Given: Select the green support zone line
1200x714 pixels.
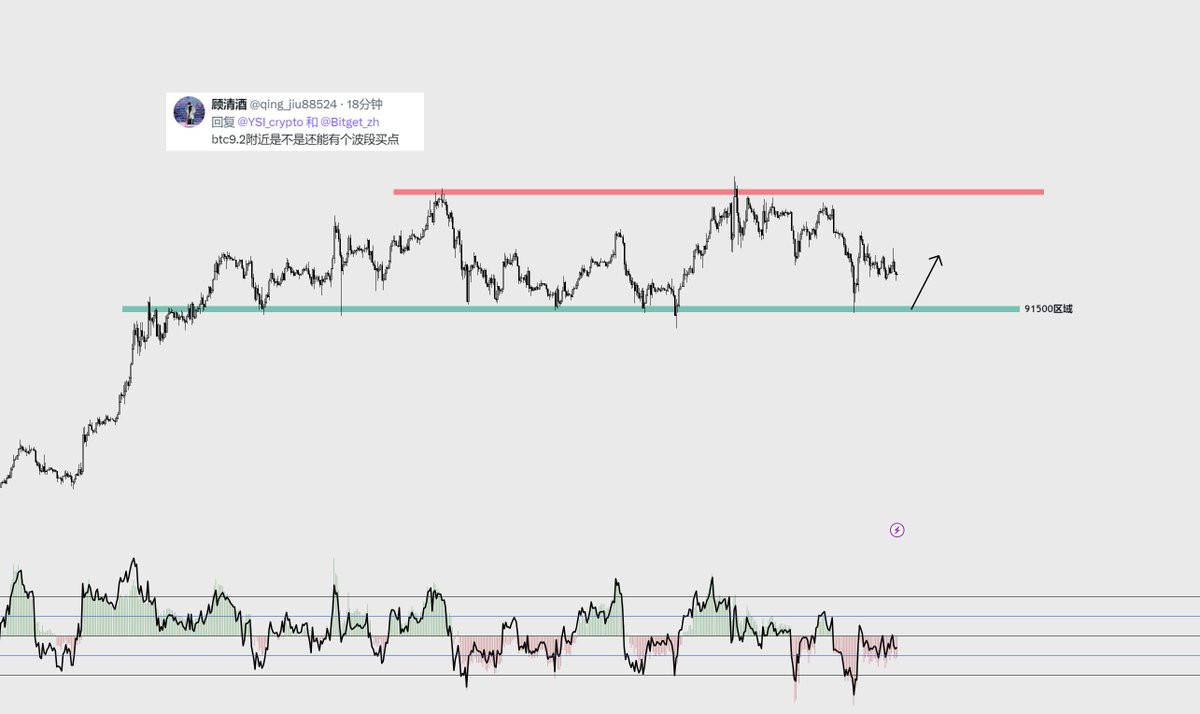Looking at the screenshot, I should coord(570,309).
